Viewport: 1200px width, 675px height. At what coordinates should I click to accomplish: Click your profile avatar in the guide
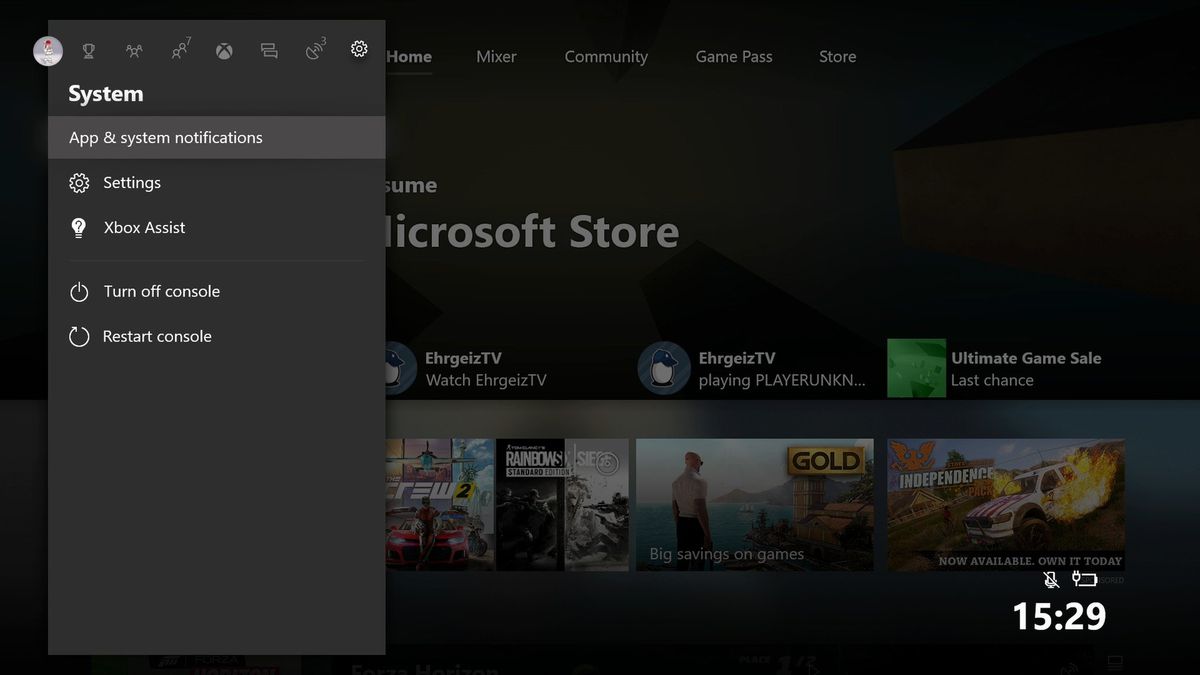click(47, 50)
